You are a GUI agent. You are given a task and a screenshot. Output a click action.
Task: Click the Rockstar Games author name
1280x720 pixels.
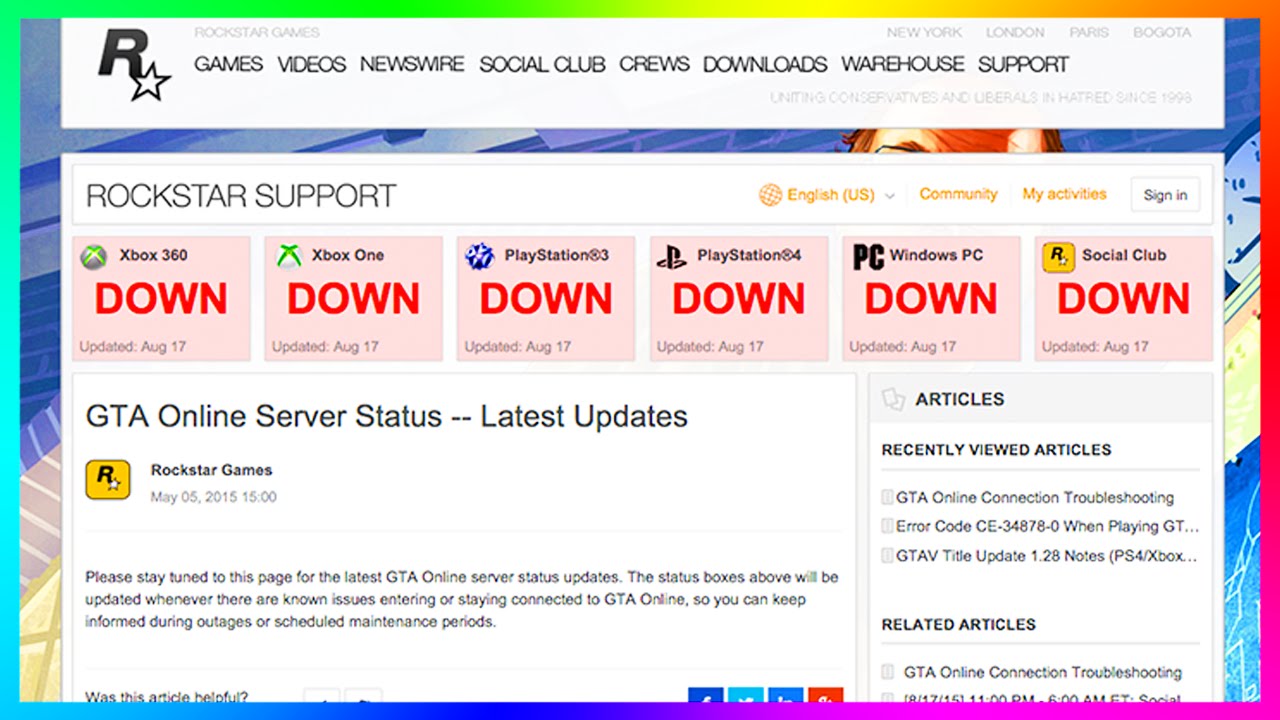(x=211, y=470)
